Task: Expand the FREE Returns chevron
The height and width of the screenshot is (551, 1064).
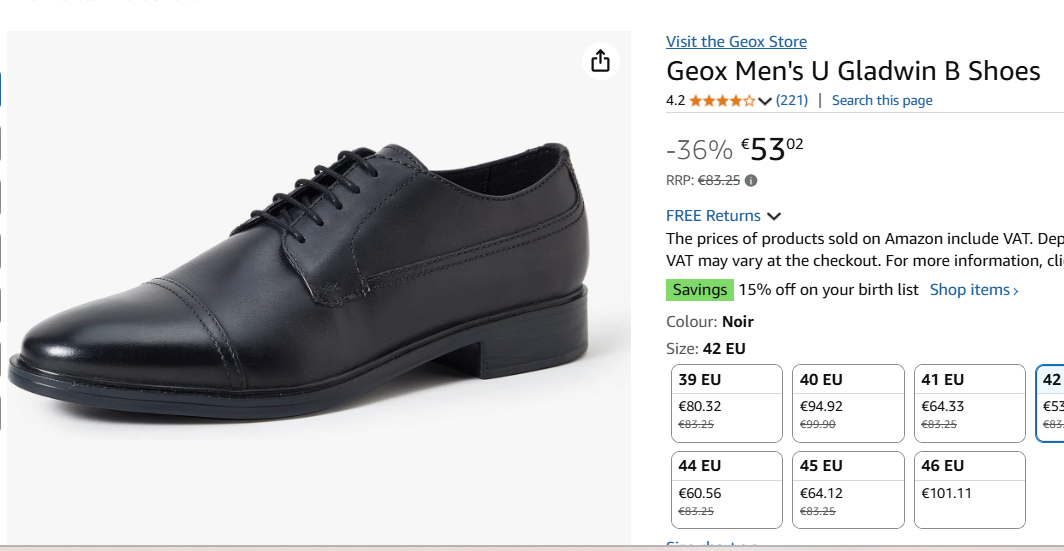Action: pyautogui.click(x=774, y=216)
